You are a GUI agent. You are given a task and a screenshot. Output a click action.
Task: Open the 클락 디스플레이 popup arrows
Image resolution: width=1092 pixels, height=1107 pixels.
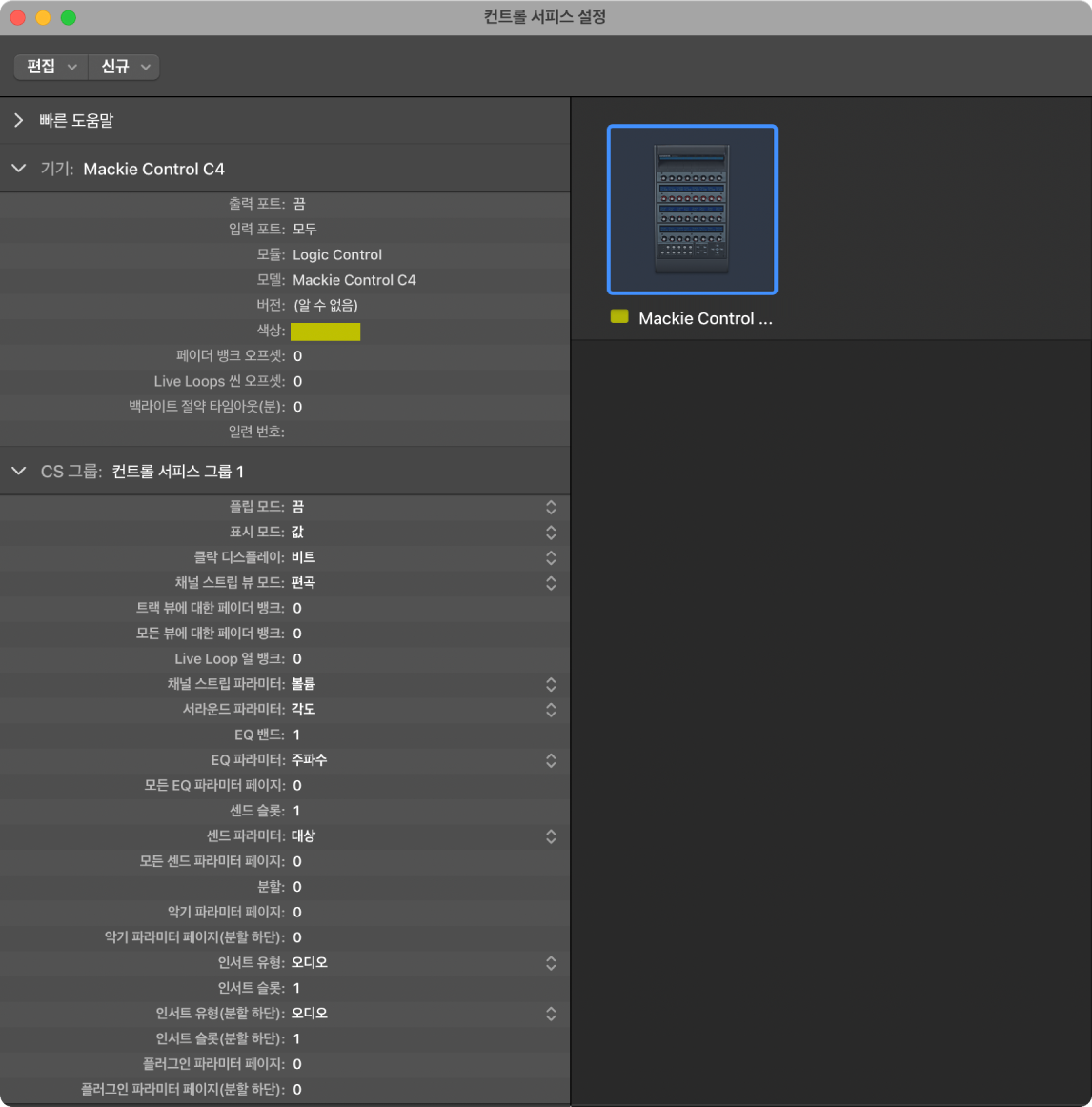click(551, 557)
